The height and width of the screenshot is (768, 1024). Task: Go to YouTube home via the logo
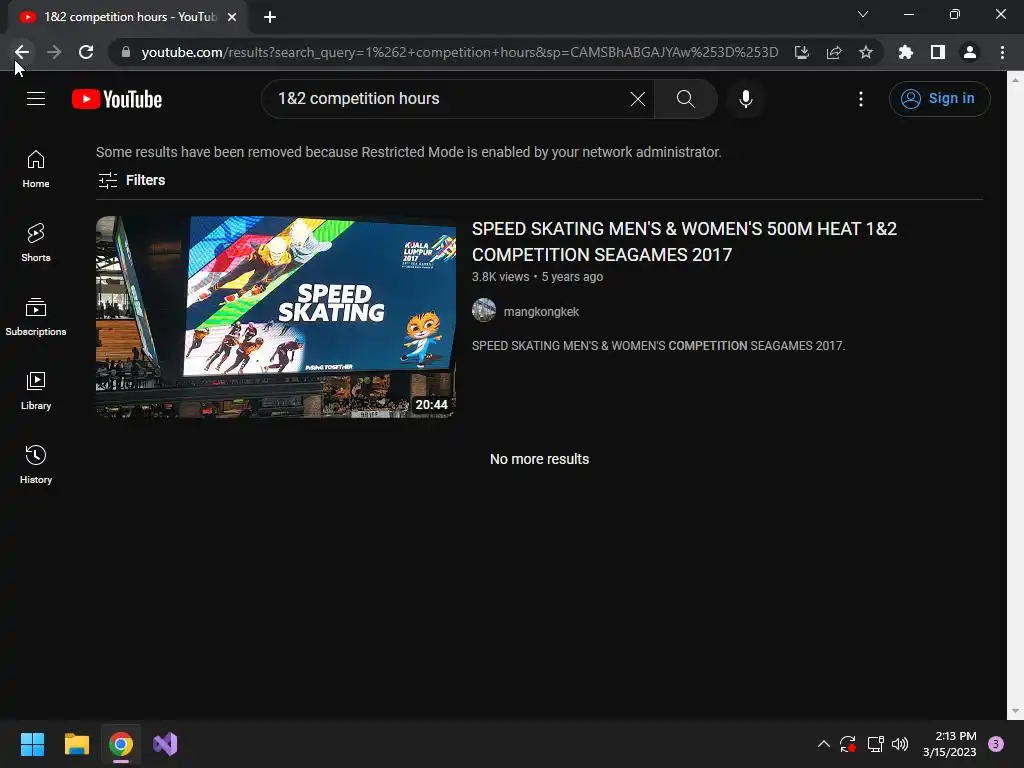click(x=117, y=99)
